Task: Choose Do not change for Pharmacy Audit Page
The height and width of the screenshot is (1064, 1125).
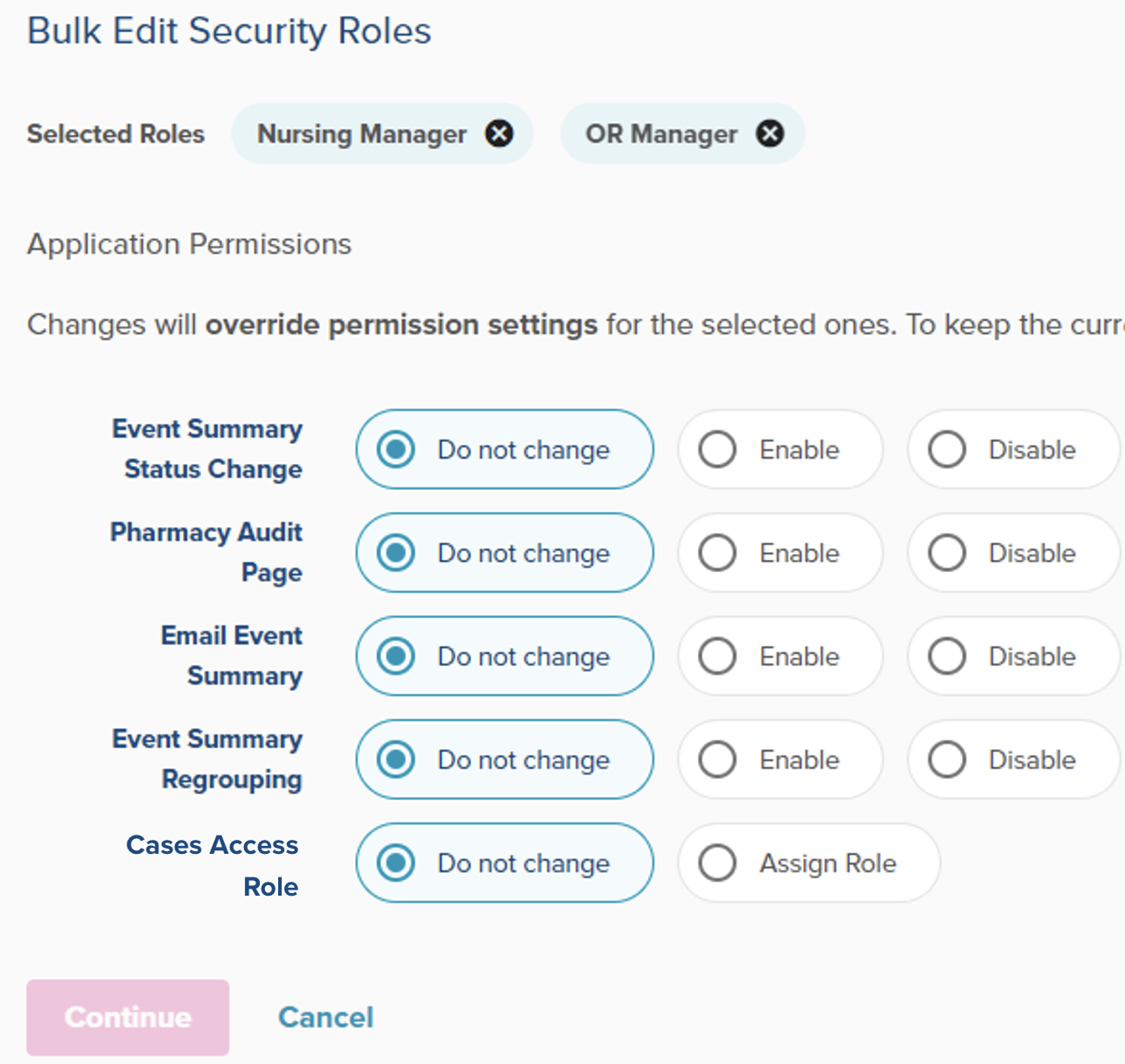Action: (x=505, y=553)
